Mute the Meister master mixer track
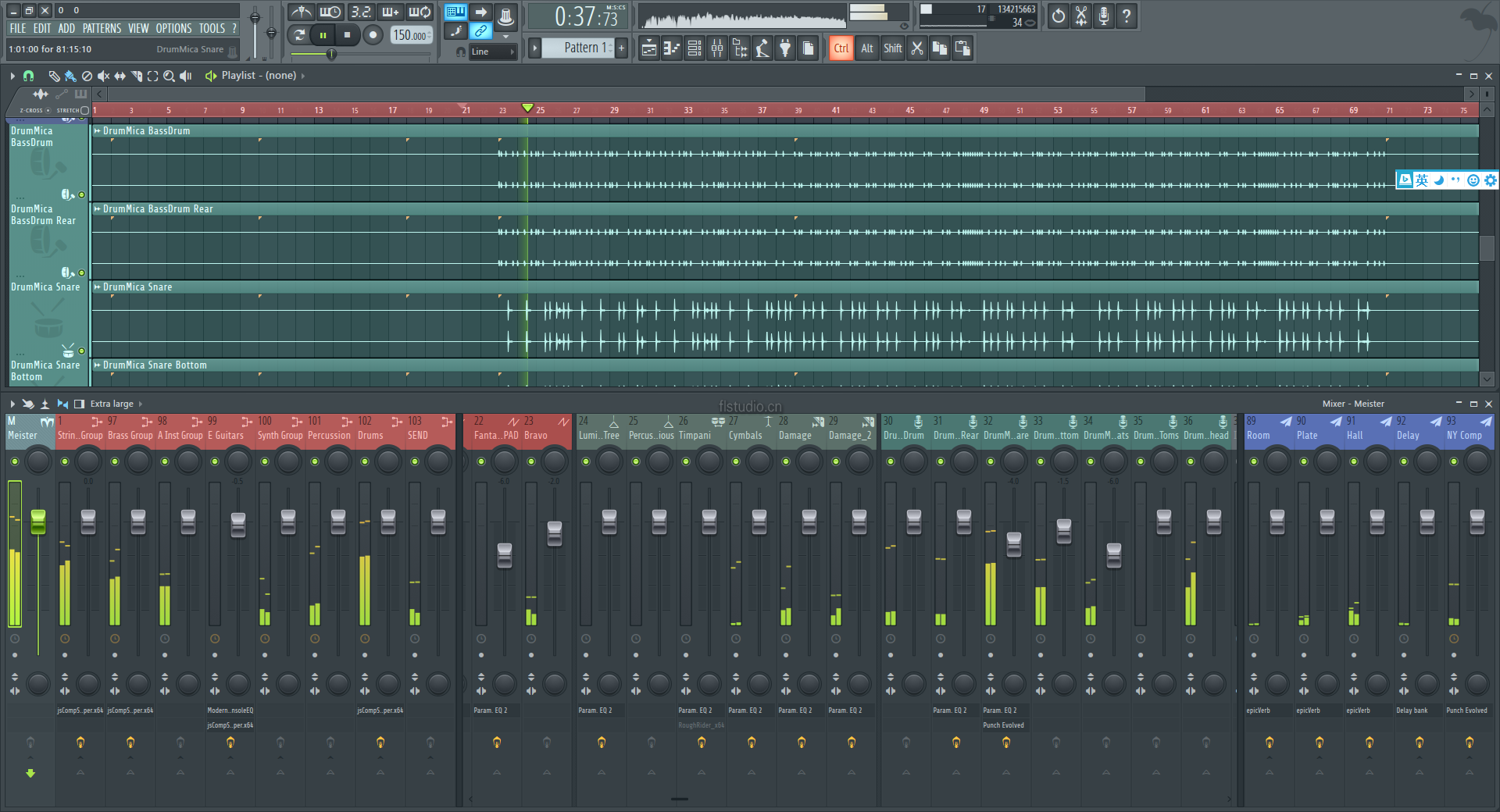The image size is (1500, 812). (x=14, y=461)
